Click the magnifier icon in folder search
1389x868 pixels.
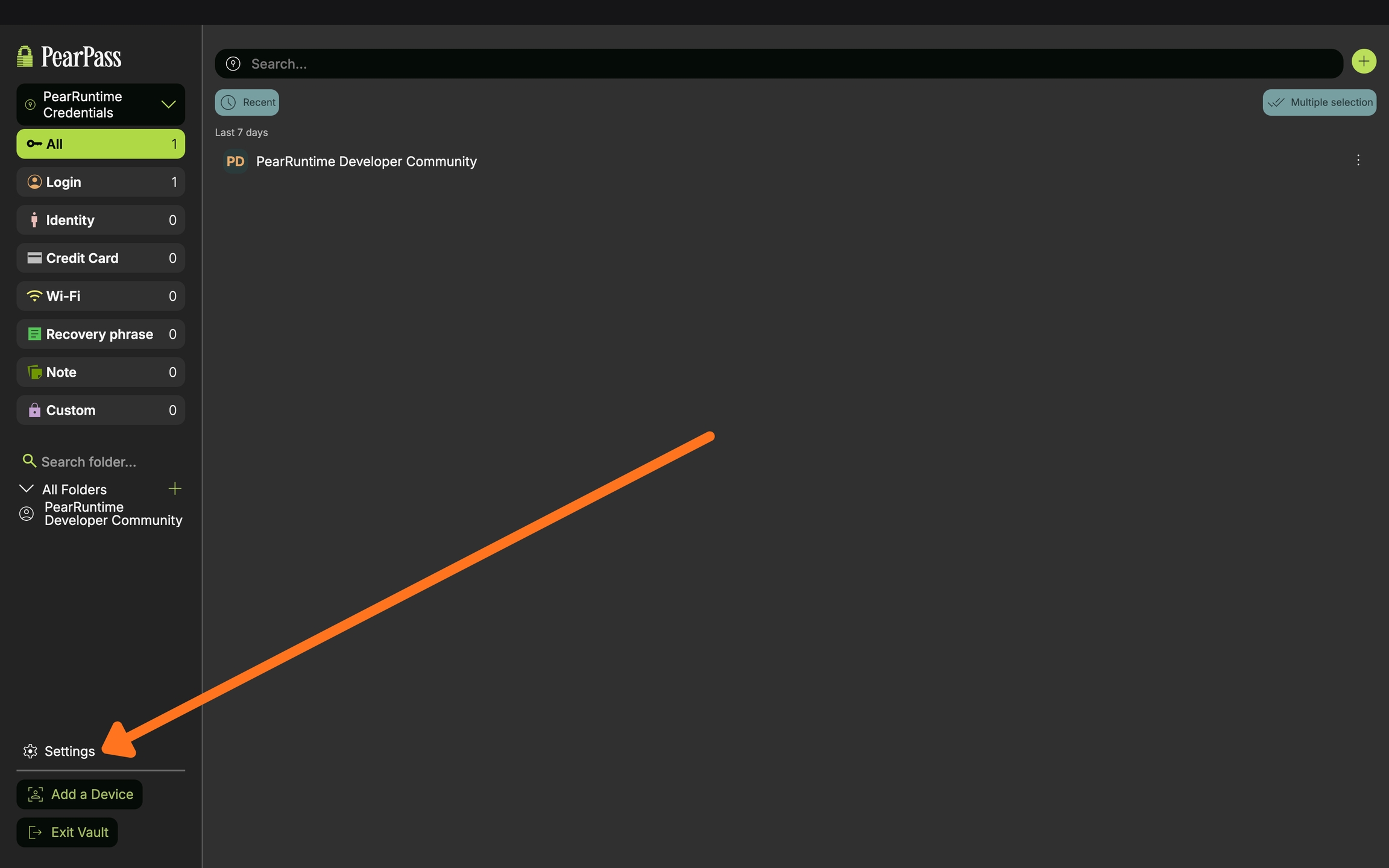28,461
